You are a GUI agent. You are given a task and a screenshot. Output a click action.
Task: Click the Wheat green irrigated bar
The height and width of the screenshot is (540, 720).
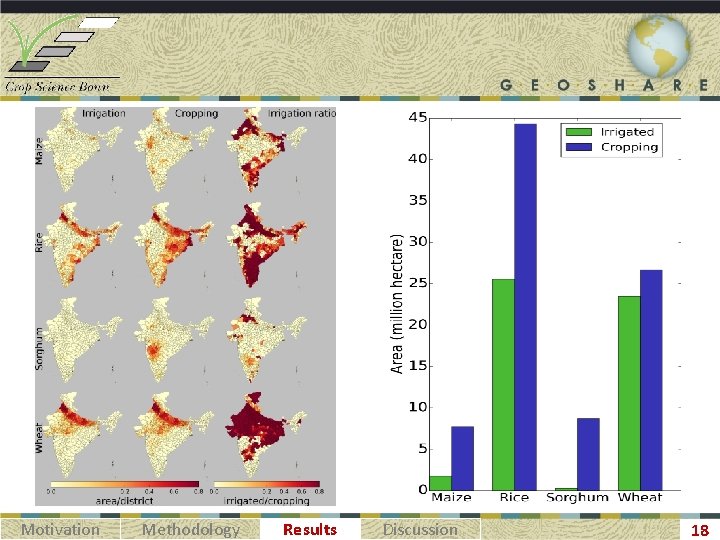pos(629,393)
